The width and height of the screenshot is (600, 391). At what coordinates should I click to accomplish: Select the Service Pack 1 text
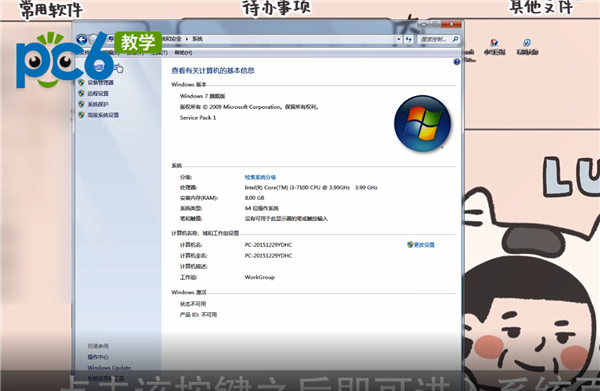pyautogui.click(x=198, y=117)
